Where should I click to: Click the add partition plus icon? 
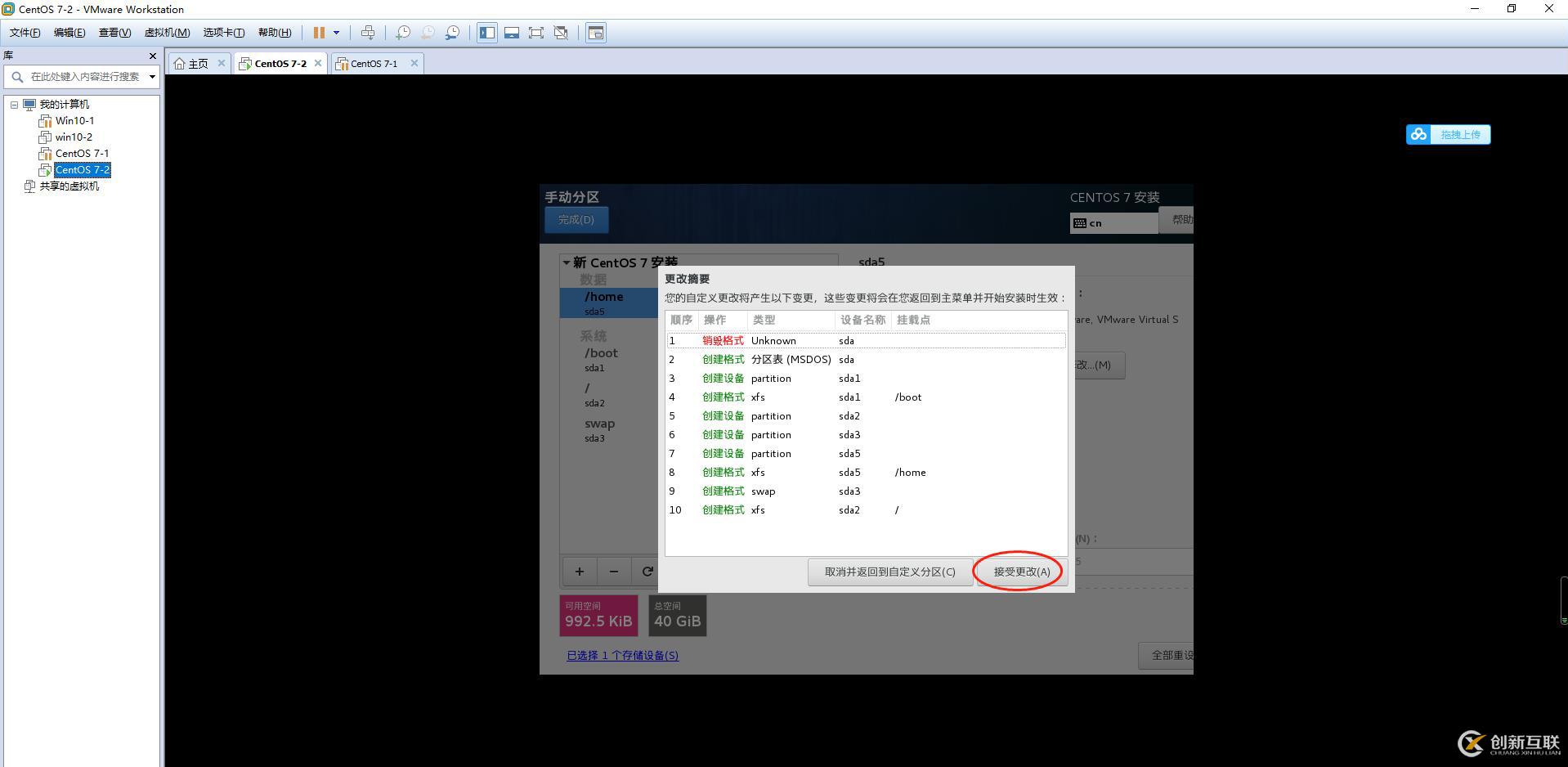pos(580,572)
